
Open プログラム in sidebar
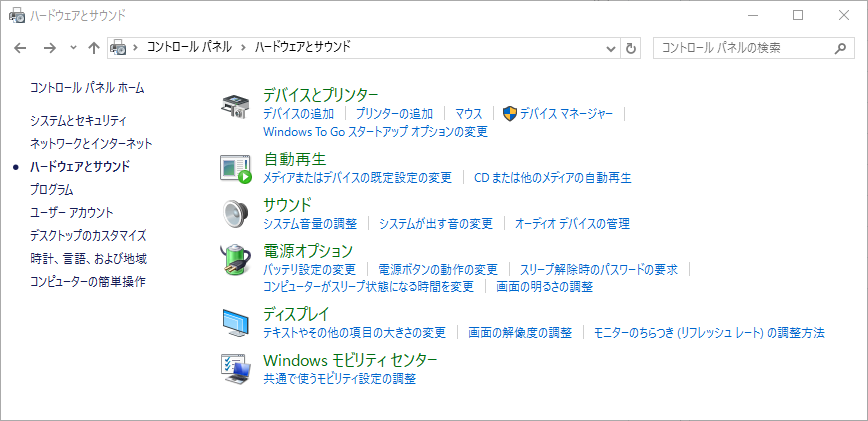[51, 189]
